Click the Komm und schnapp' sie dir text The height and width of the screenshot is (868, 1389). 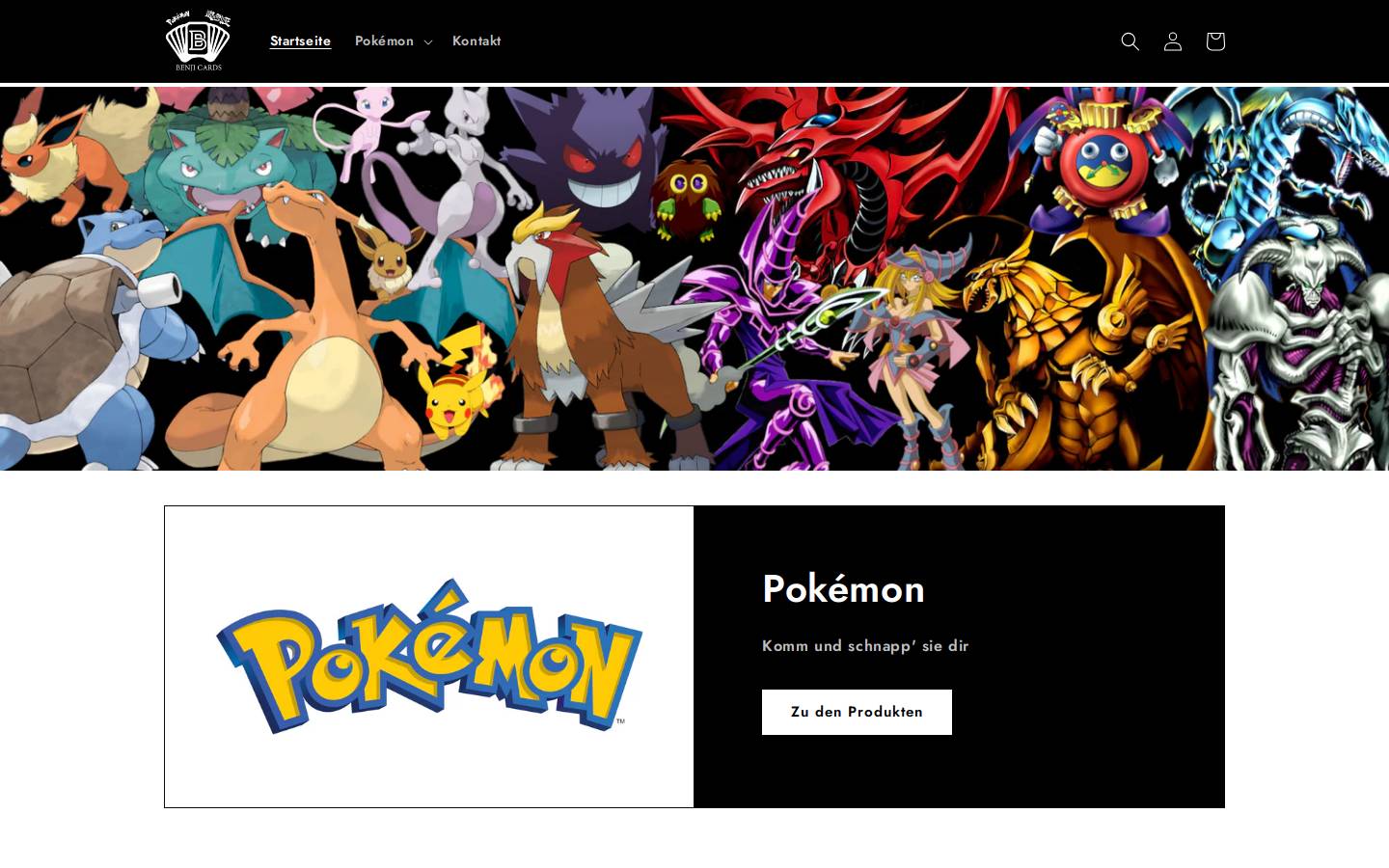[865, 646]
